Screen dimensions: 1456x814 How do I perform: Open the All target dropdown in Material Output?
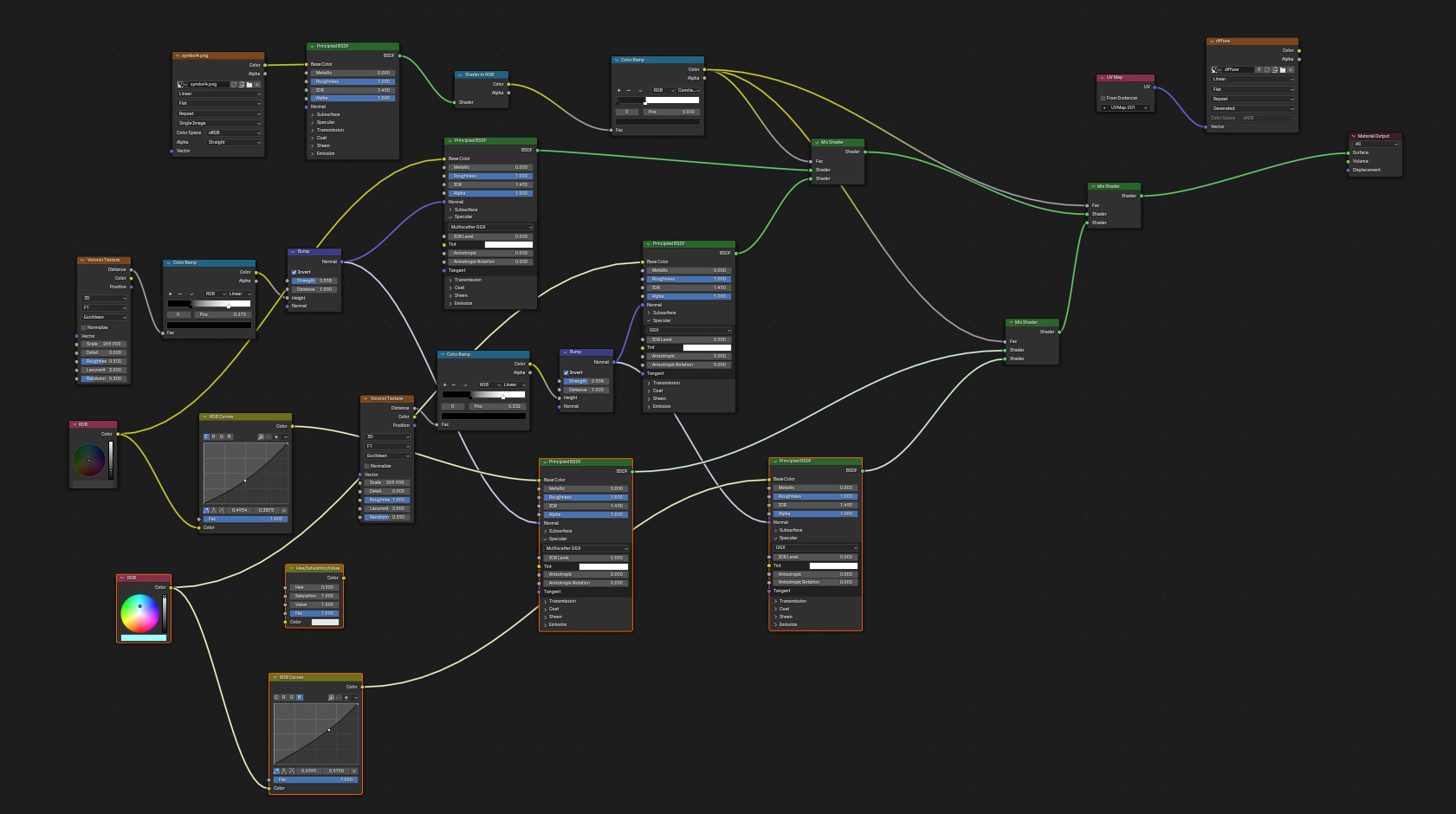(x=1375, y=144)
